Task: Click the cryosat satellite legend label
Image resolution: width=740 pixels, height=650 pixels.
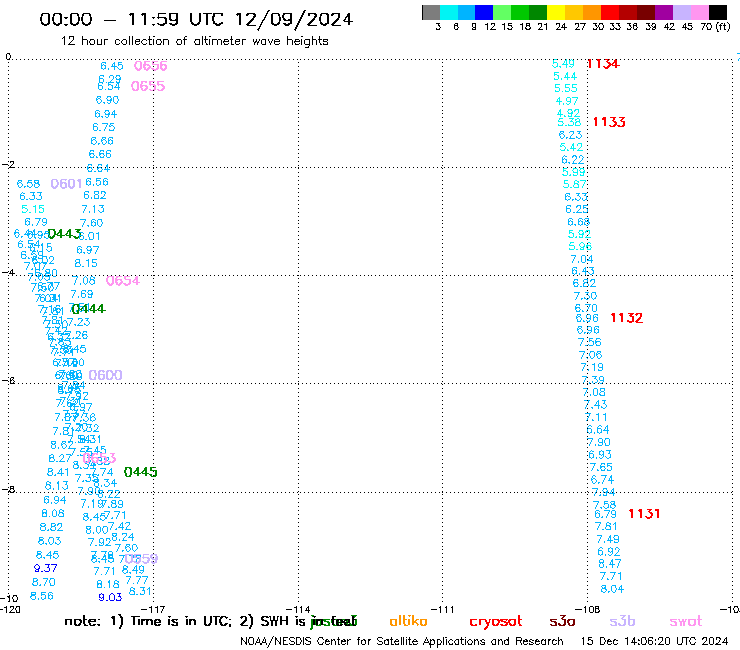Action: click(496, 622)
